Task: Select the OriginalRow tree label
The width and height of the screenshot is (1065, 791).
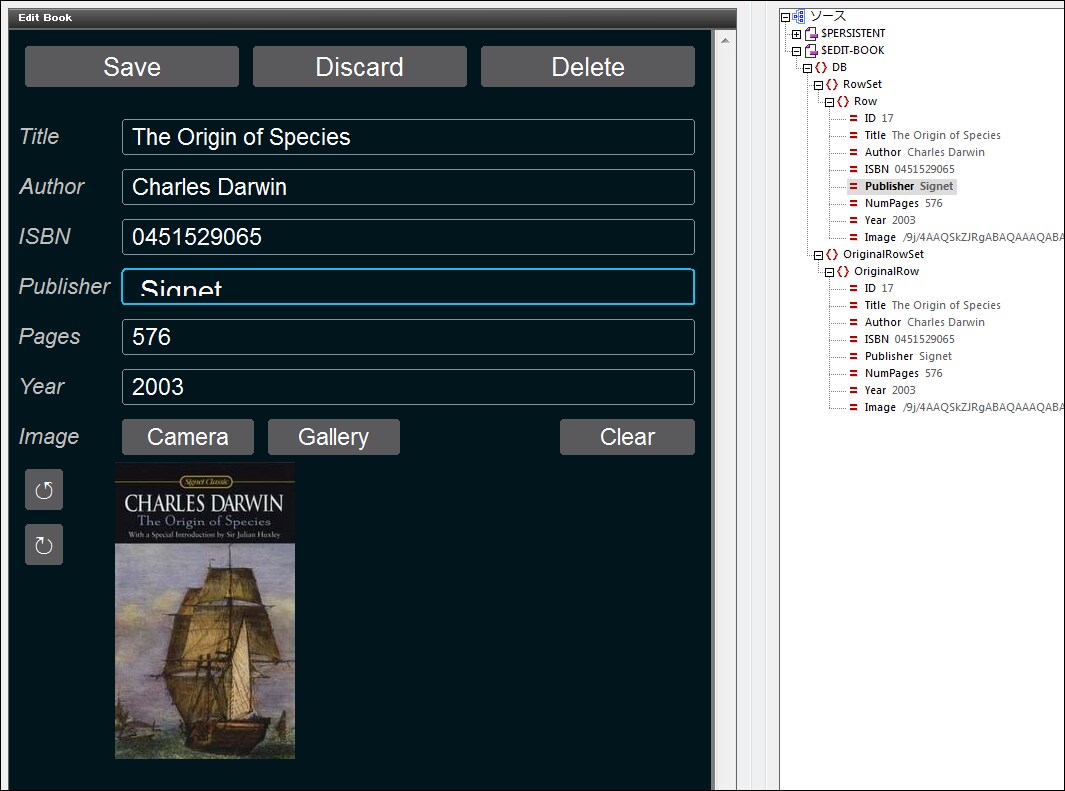Action: pos(886,271)
